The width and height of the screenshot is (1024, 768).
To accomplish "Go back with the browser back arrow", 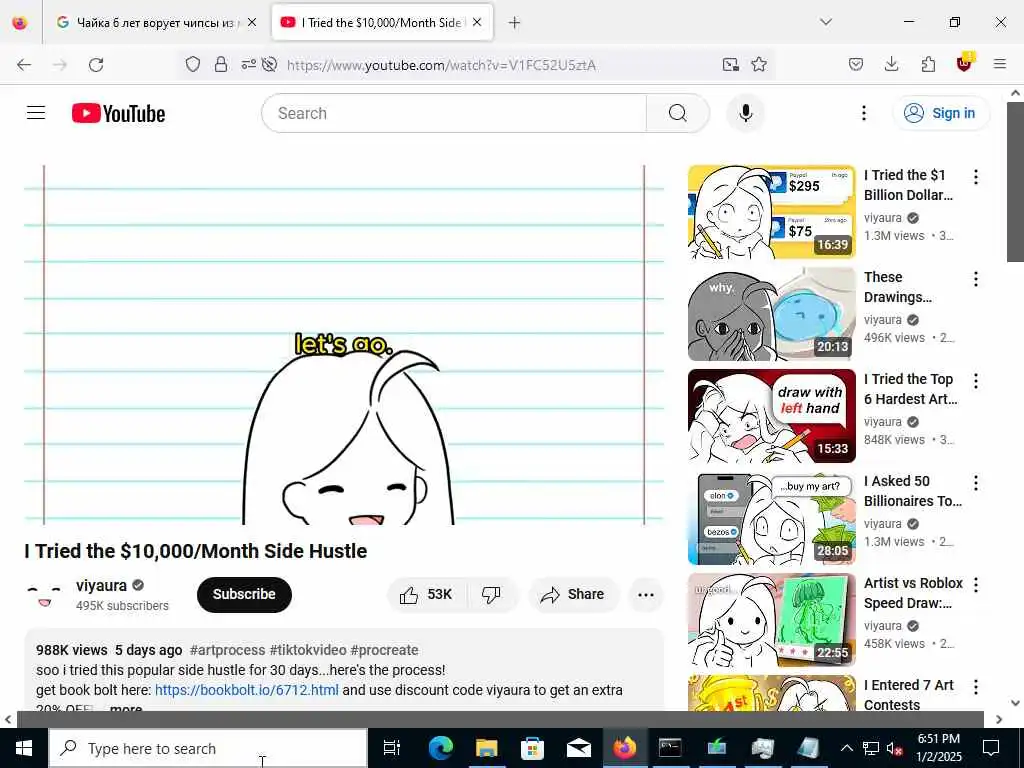I will 24,65.
